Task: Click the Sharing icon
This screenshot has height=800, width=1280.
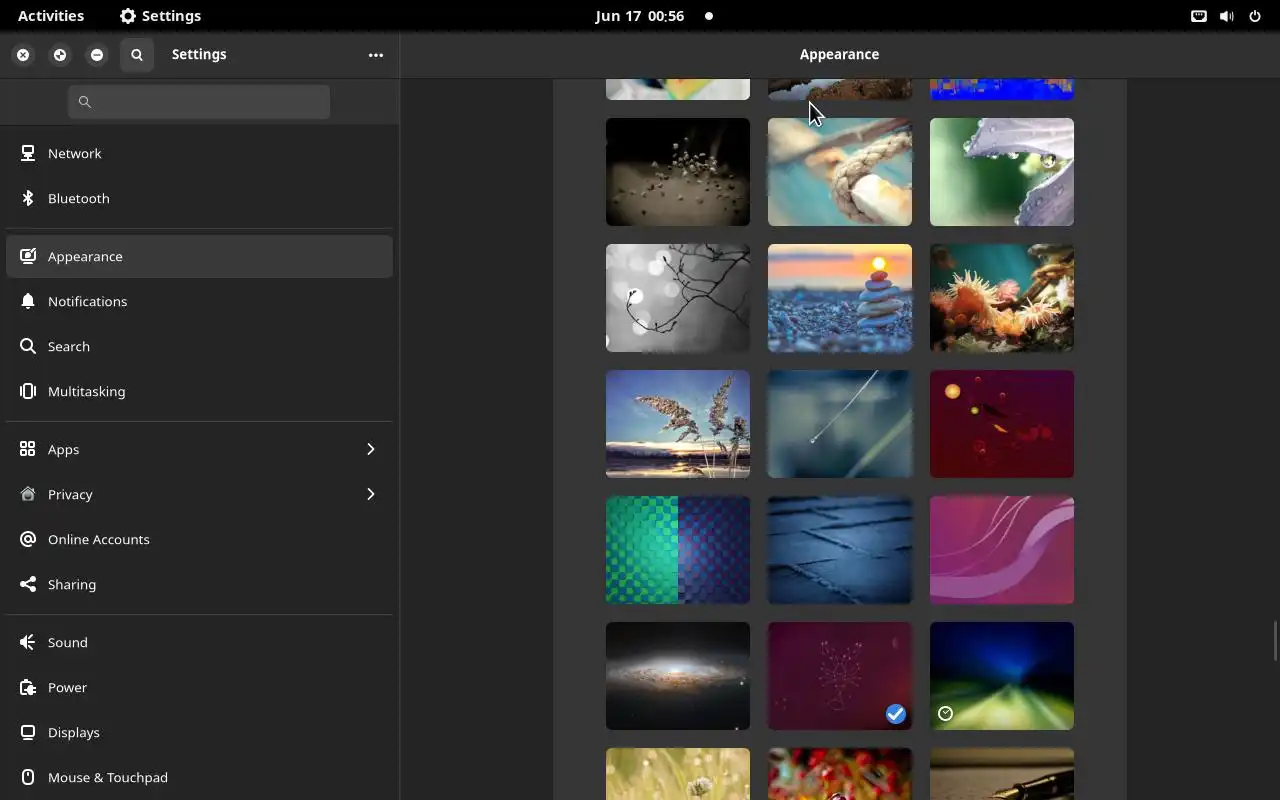Action: (28, 584)
